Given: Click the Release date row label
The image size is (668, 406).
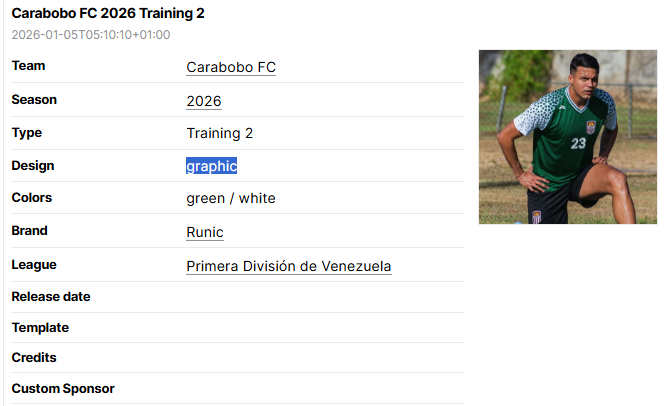Looking at the screenshot, I should click(51, 297).
